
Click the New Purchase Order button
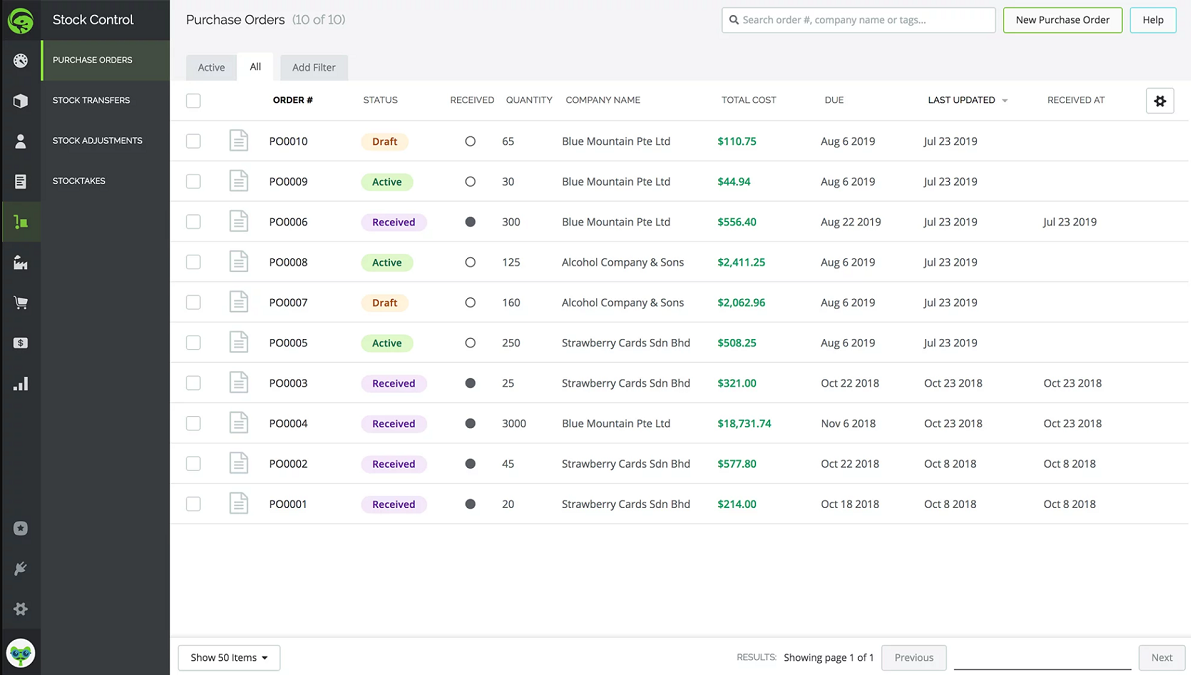[x=1062, y=20]
